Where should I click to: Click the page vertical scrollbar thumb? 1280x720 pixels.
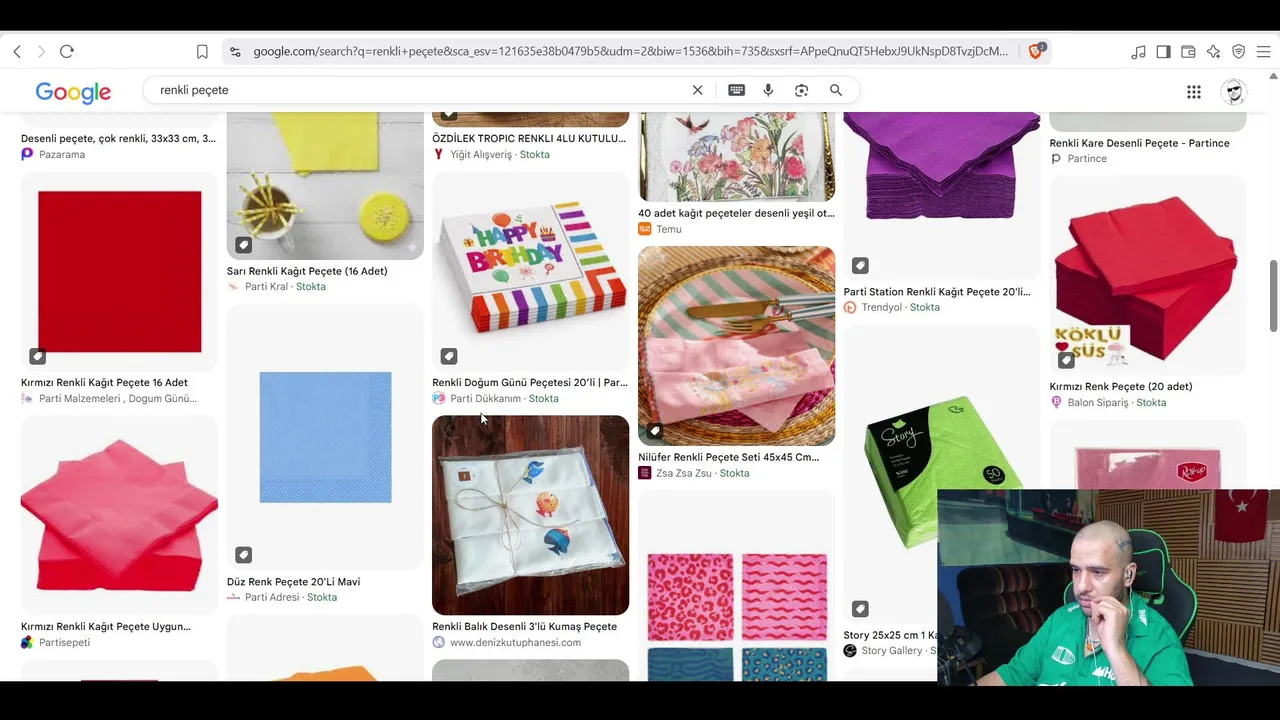pyautogui.click(x=1274, y=295)
